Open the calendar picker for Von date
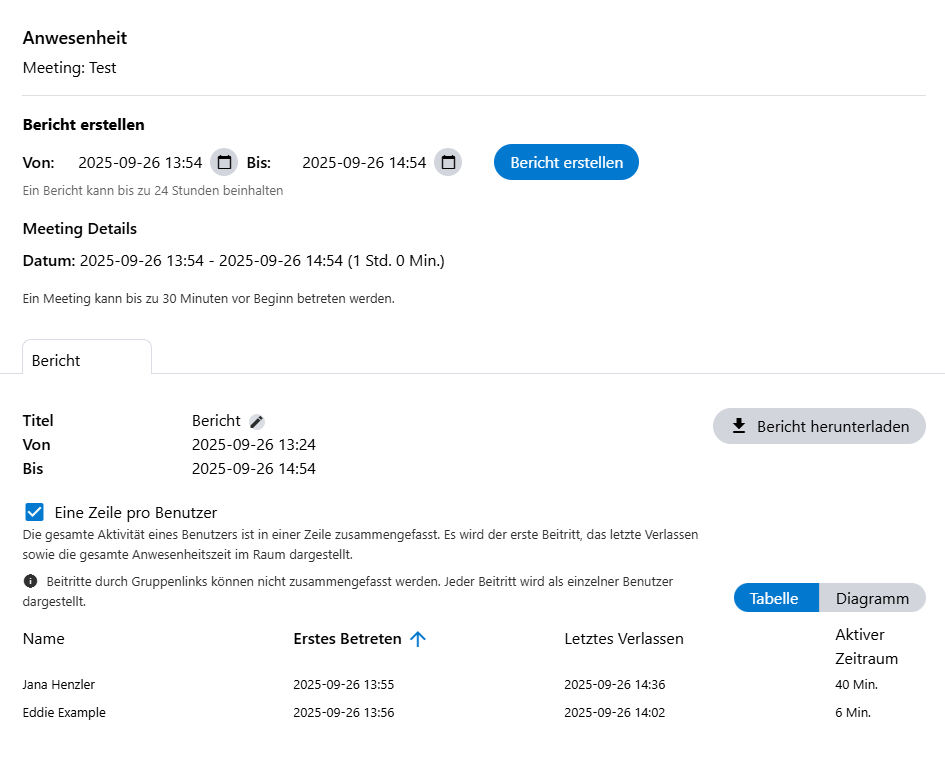 pos(224,162)
